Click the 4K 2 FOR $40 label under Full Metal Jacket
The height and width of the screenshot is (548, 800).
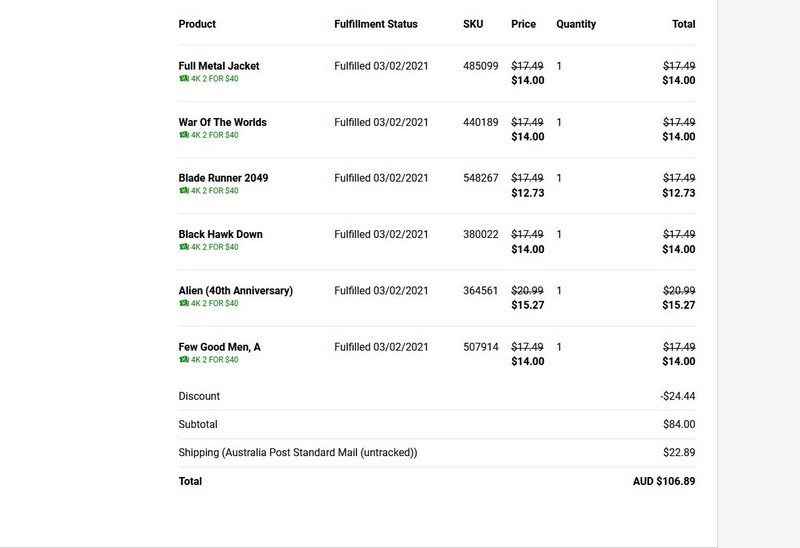(214, 79)
